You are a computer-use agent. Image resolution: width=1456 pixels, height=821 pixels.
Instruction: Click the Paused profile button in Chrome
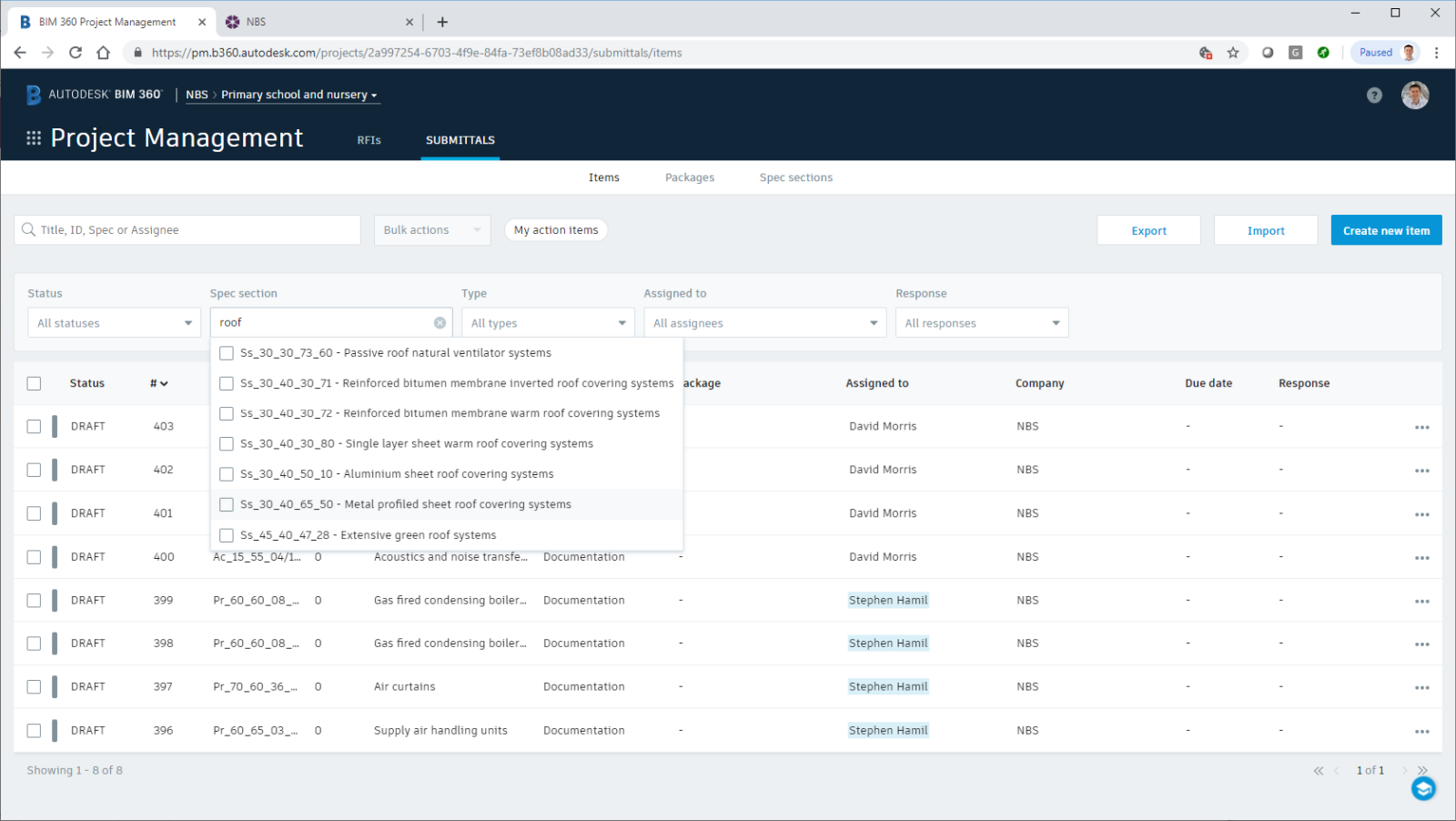click(x=1386, y=53)
